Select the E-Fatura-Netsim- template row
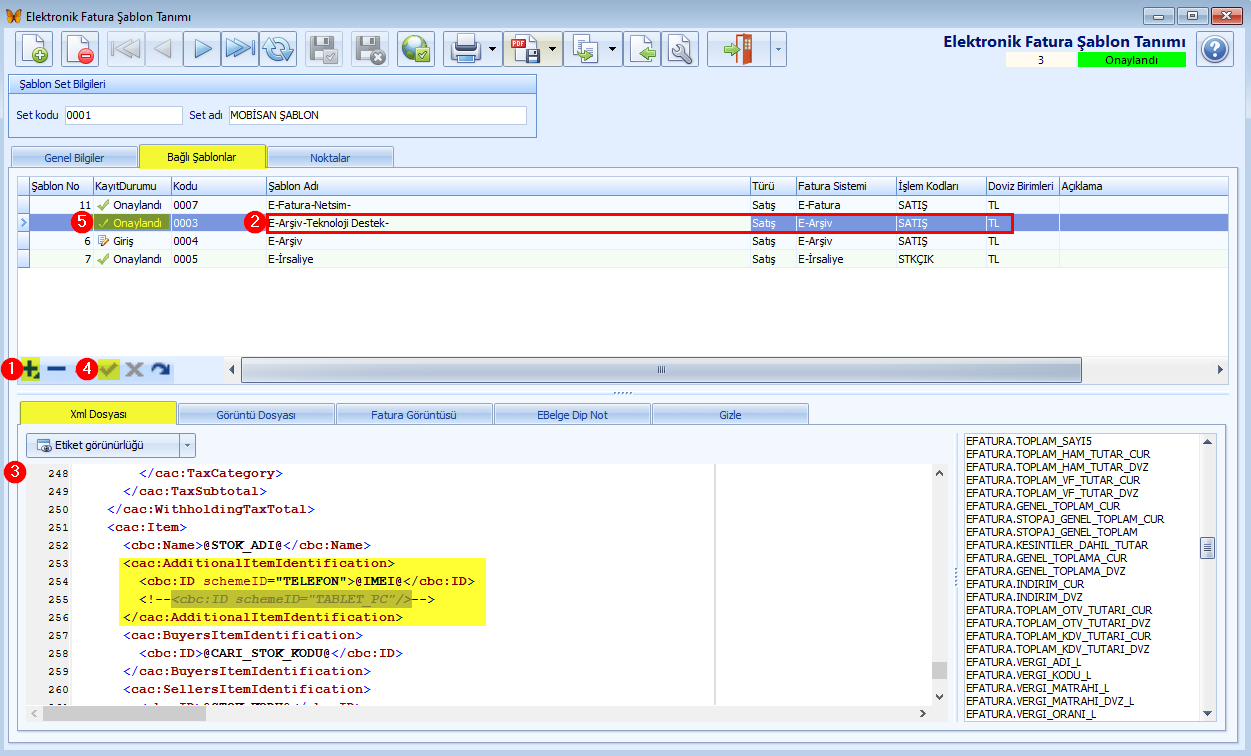Viewport: 1251px width, 756px height. (x=623, y=205)
